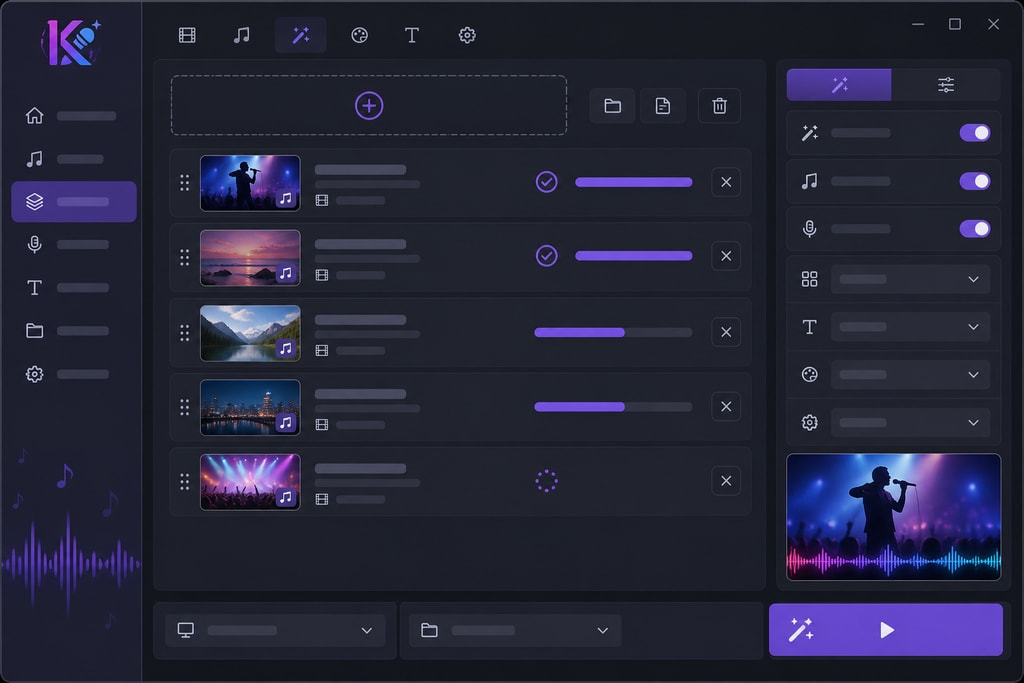Open the output folder dropdown at bottom
The width and height of the screenshot is (1024, 683).
pos(515,630)
